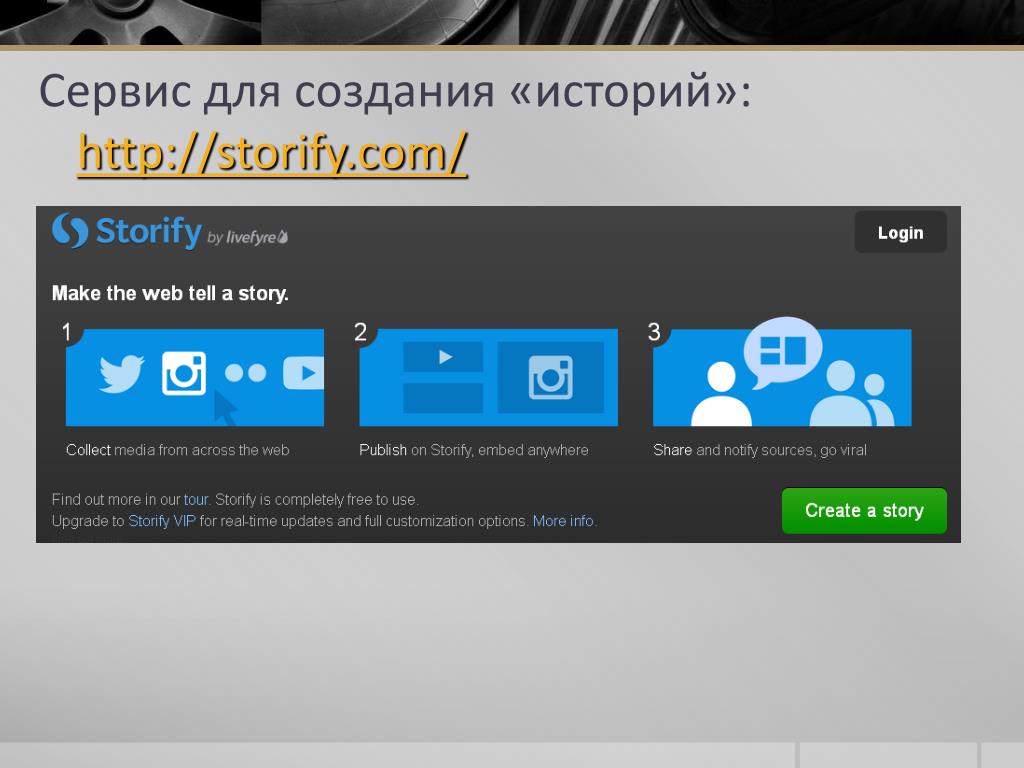
Task: Click the YouTube play icon in step 1
Action: point(304,373)
